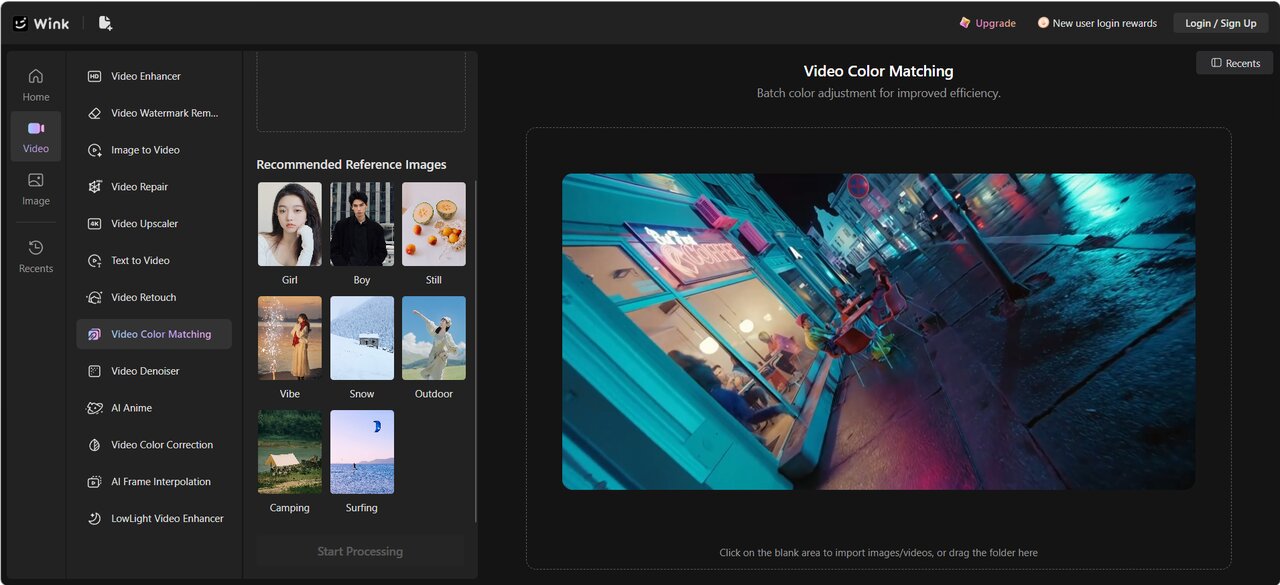Click the login rewards coin icon
This screenshot has width=1280, height=585.
(x=1043, y=23)
